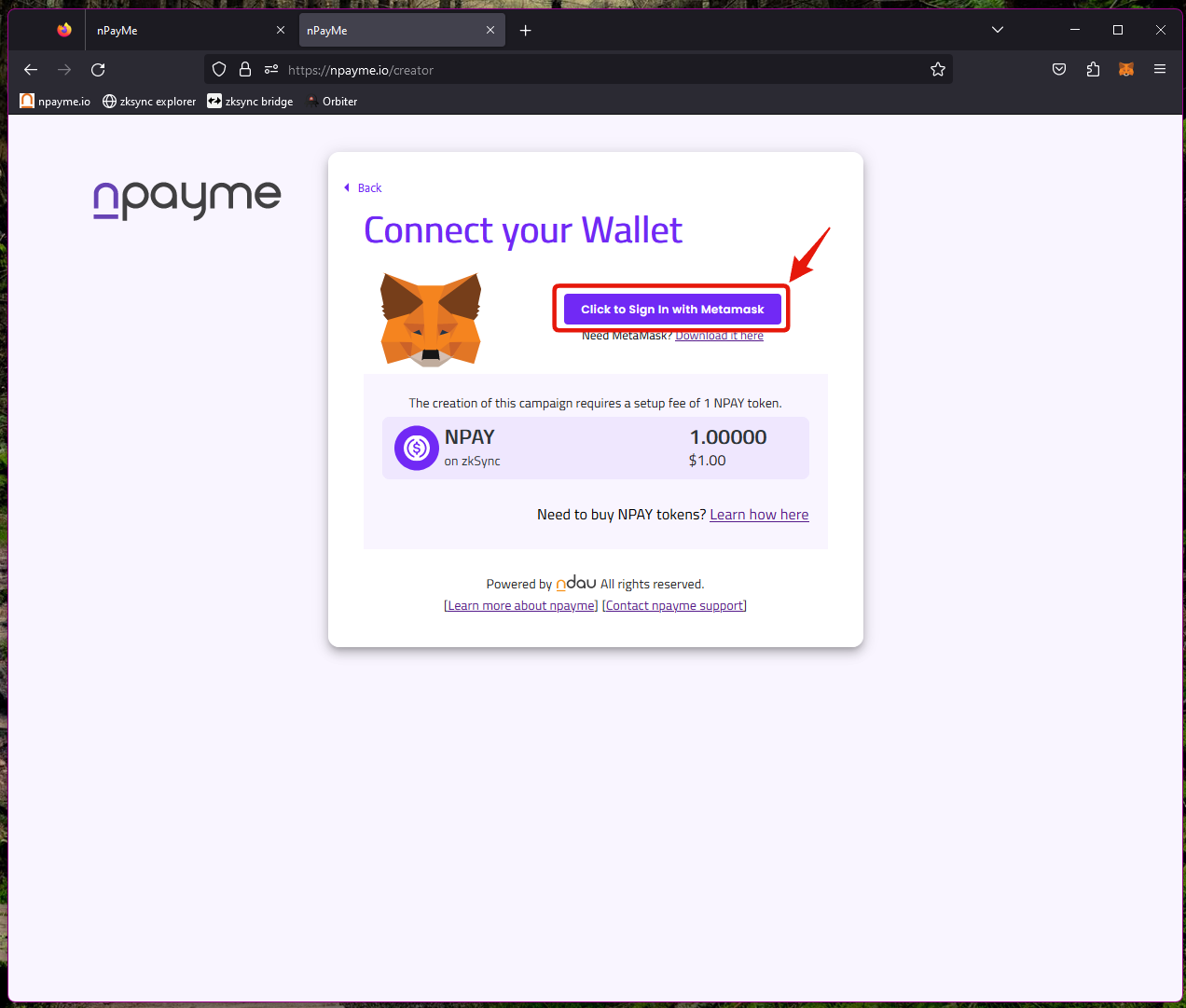Open a new tab with plus button
1186x1008 pixels.
click(x=526, y=31)
